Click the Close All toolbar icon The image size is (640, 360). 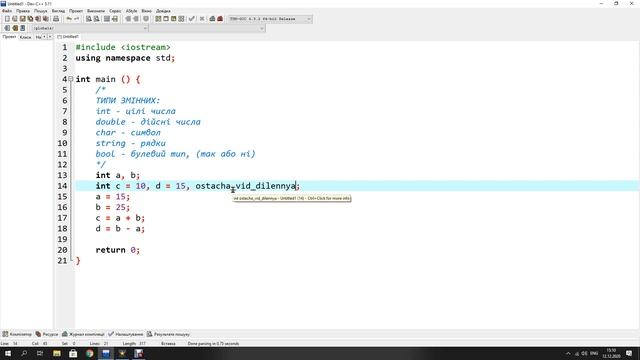click(x=46, y=19)
